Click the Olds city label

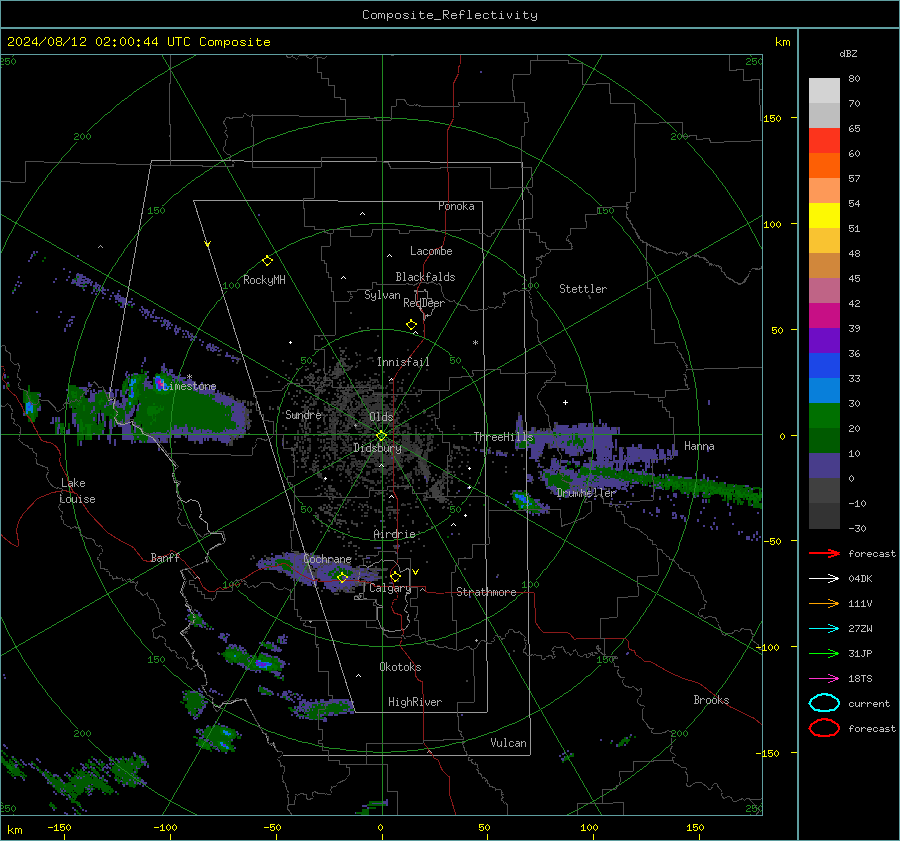[381, 417]
